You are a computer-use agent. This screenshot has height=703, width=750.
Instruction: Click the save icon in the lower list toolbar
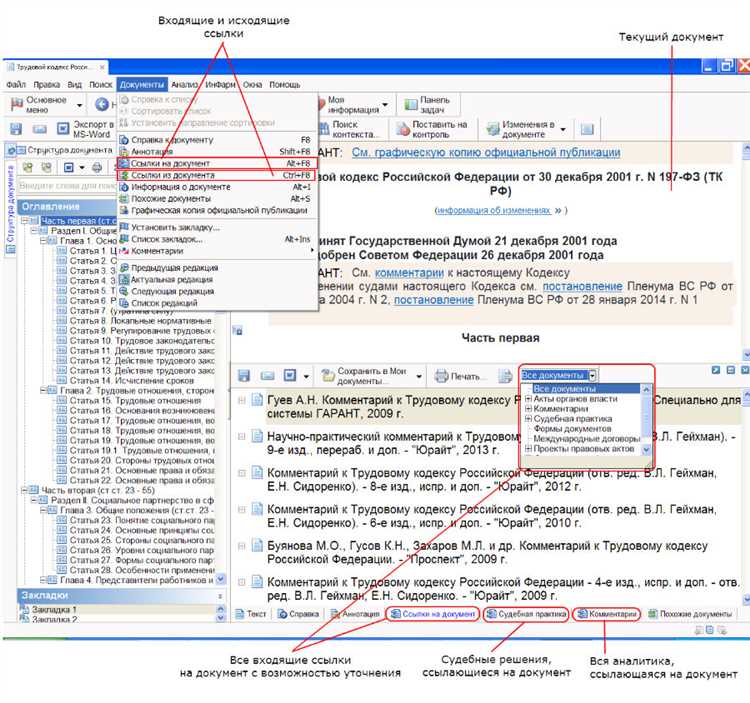click(244, 375)
